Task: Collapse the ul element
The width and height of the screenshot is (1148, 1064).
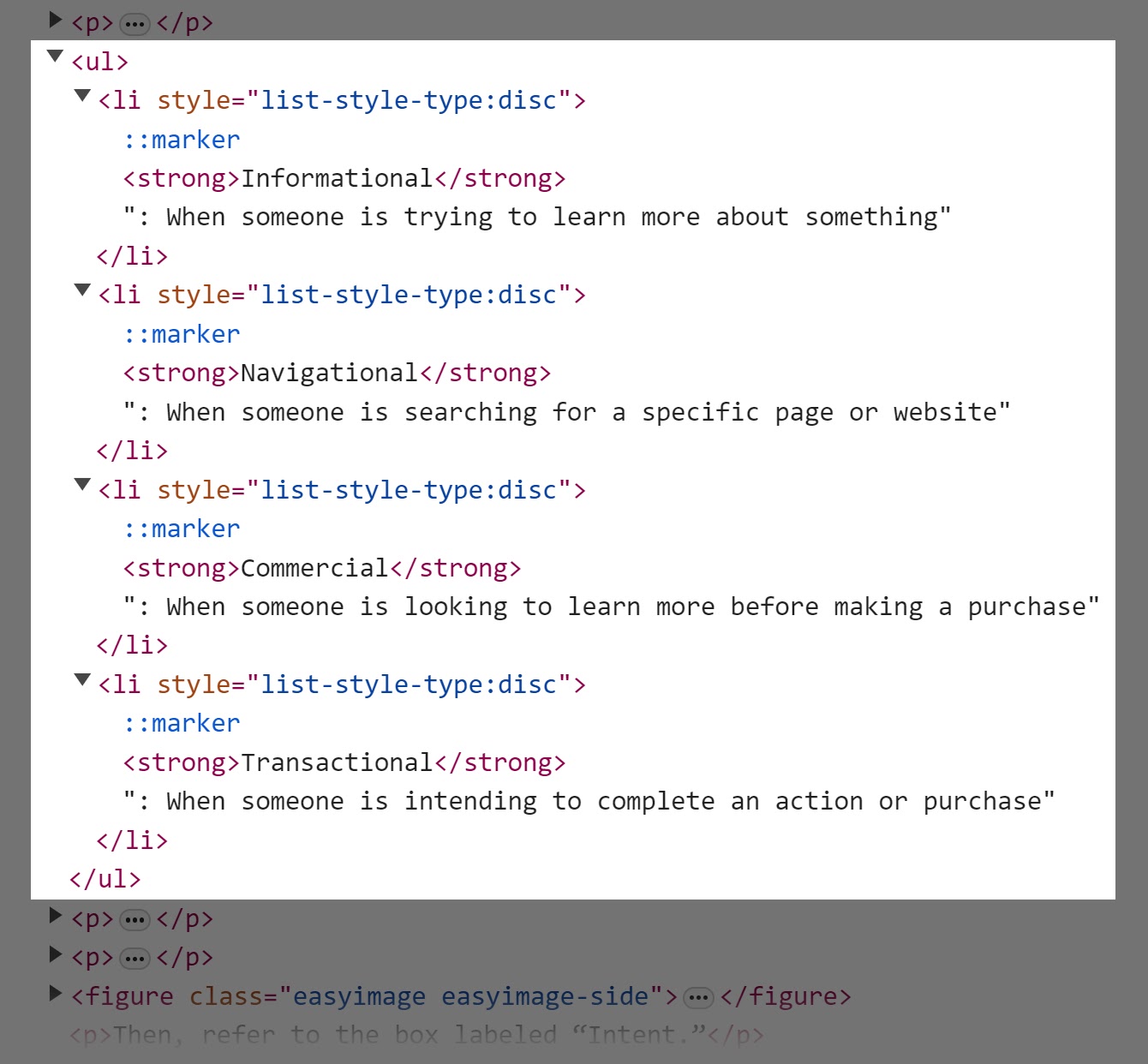Action: click(56, 57)
